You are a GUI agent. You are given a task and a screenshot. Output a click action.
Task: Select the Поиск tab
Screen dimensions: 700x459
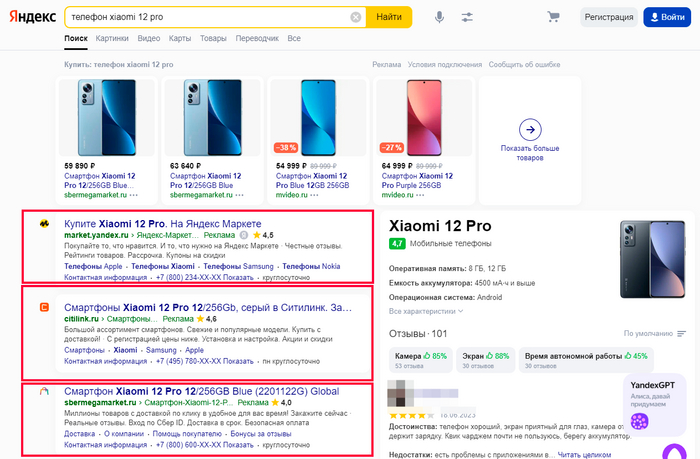76,38
